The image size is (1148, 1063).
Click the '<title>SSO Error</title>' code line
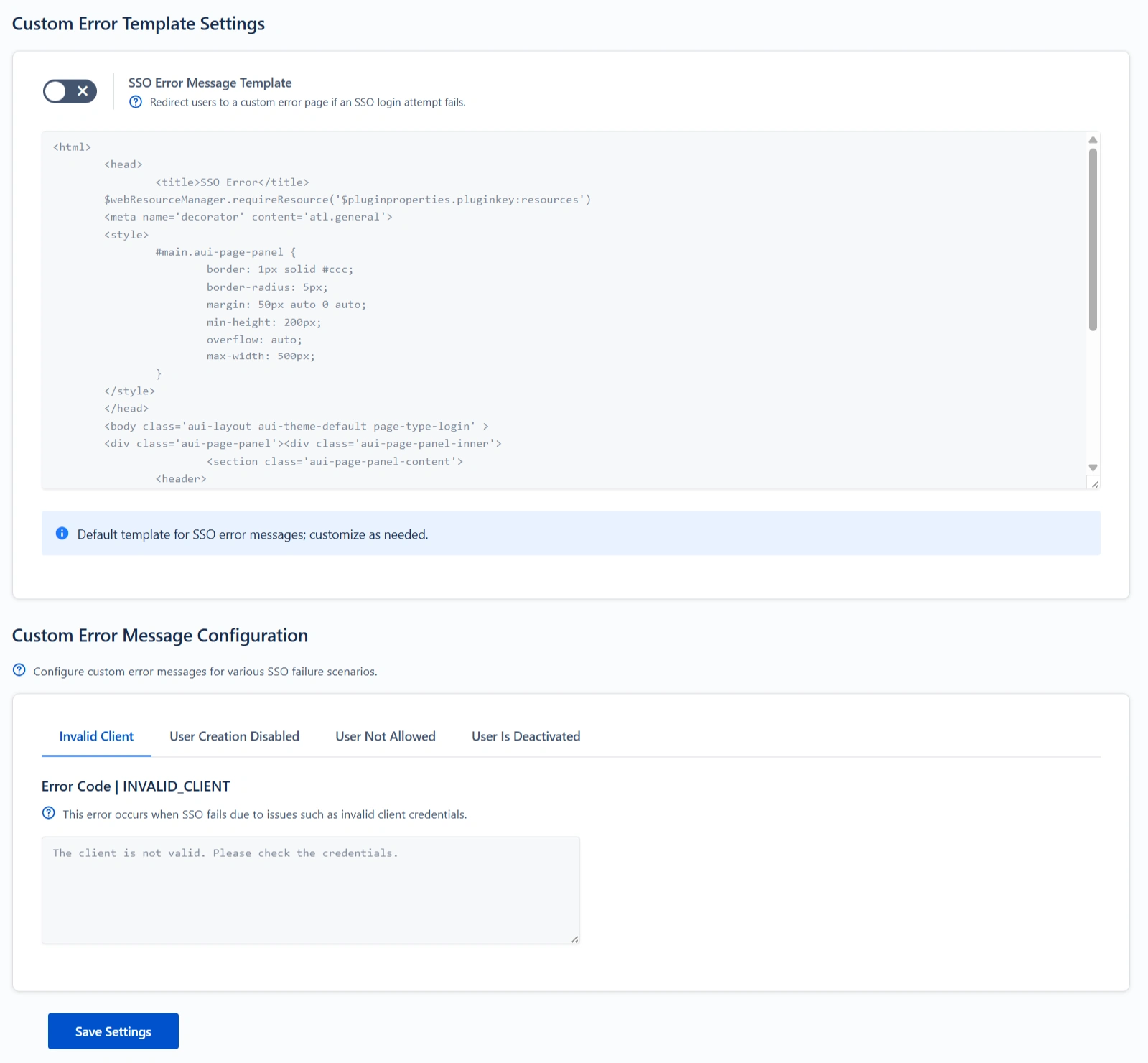pyautogui.click(x=232, y=182)
